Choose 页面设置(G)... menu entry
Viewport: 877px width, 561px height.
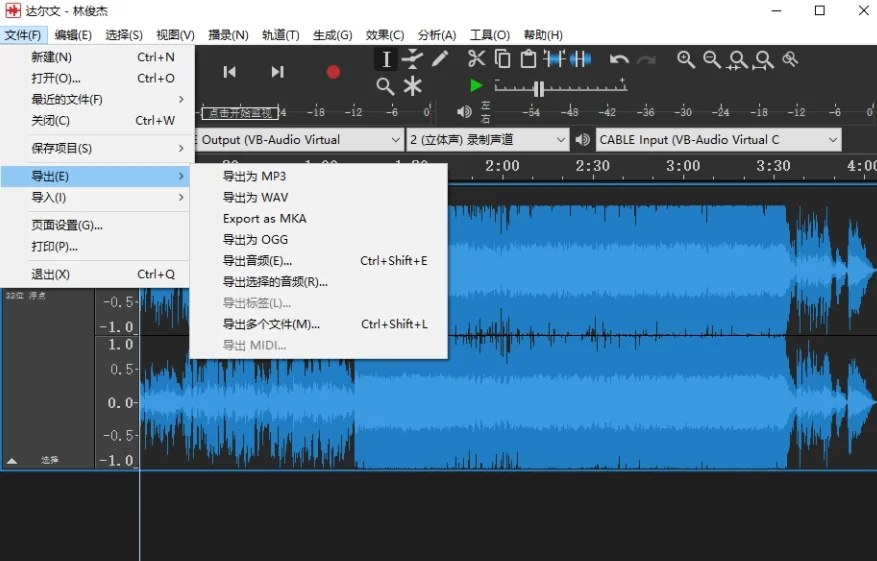(97, 225)
